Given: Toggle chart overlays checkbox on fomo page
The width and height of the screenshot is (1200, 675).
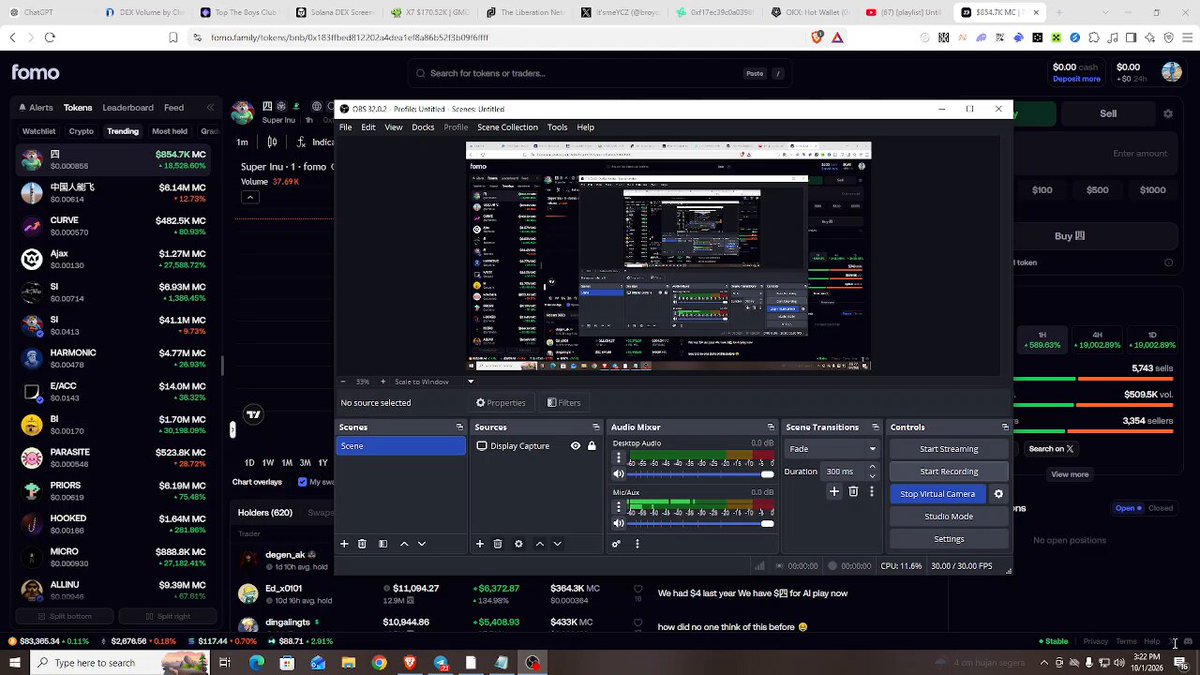Looking at the screenshot, I should (303, 482).
